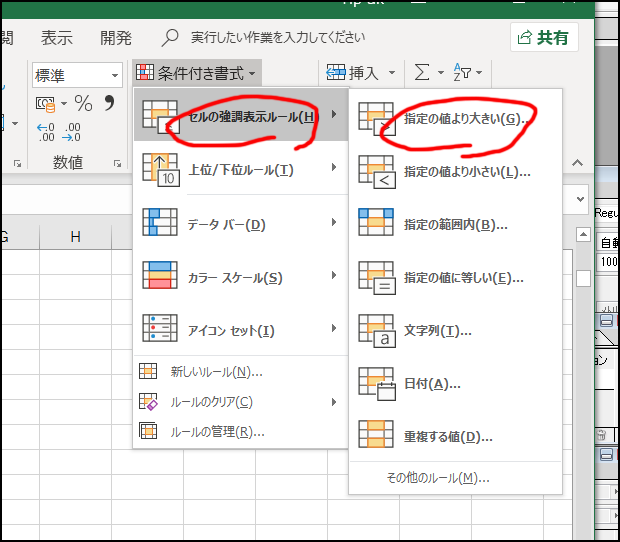Click the データ バー icon
620x542 pixels.
point(159,222)
